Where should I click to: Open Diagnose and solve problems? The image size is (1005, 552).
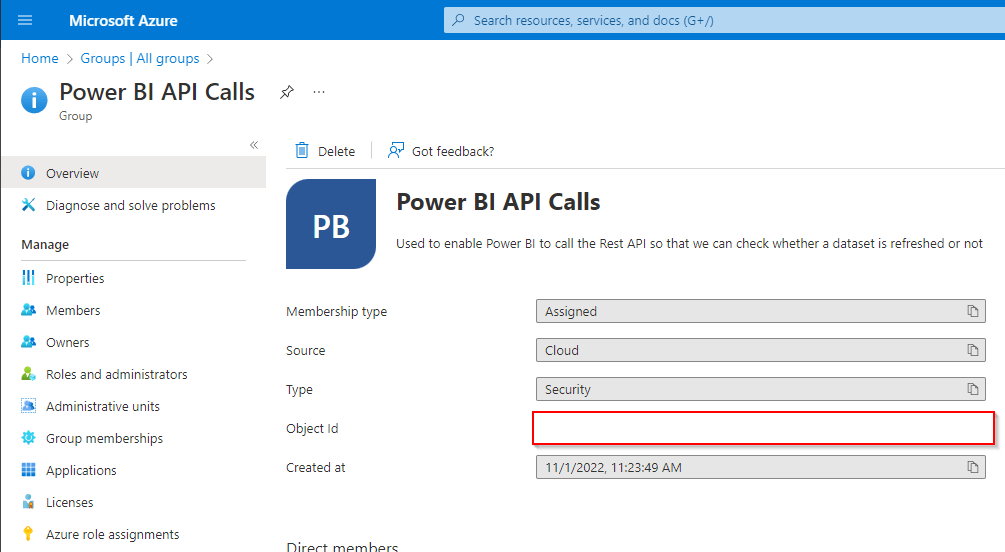[x=130, y=205]
